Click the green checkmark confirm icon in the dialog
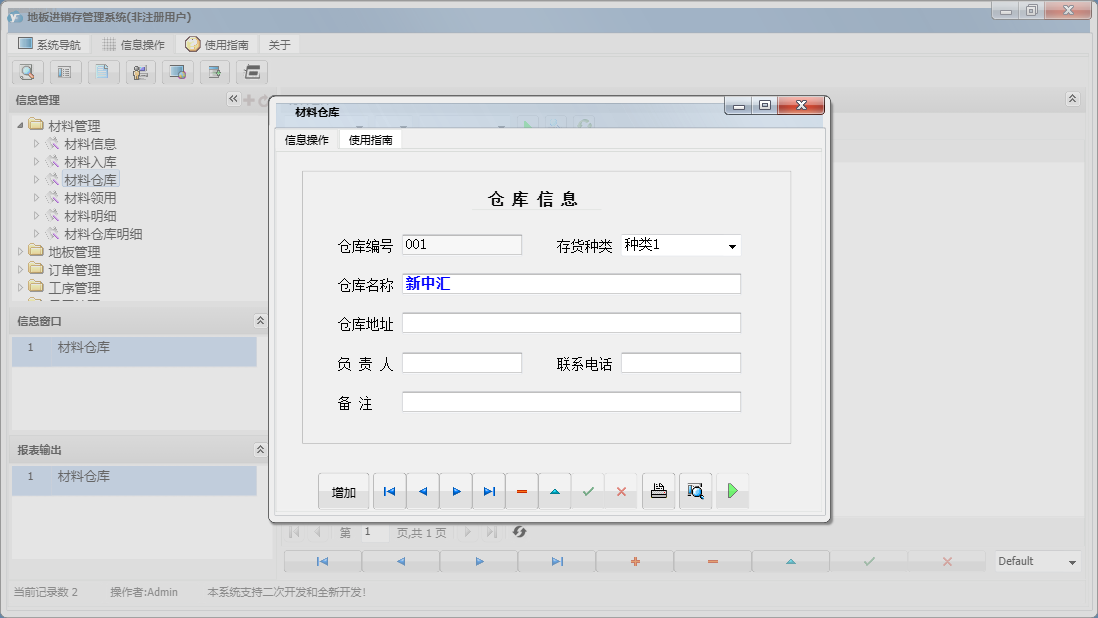 (588, 491)
